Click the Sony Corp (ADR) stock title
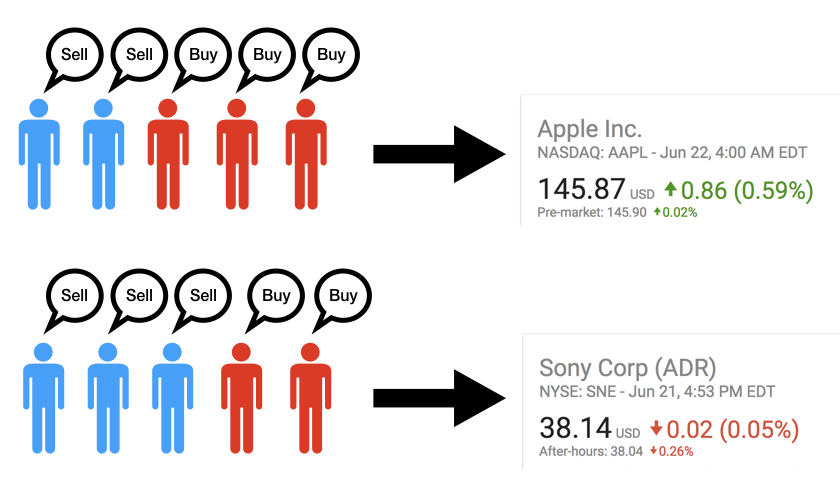 (627, 368)
